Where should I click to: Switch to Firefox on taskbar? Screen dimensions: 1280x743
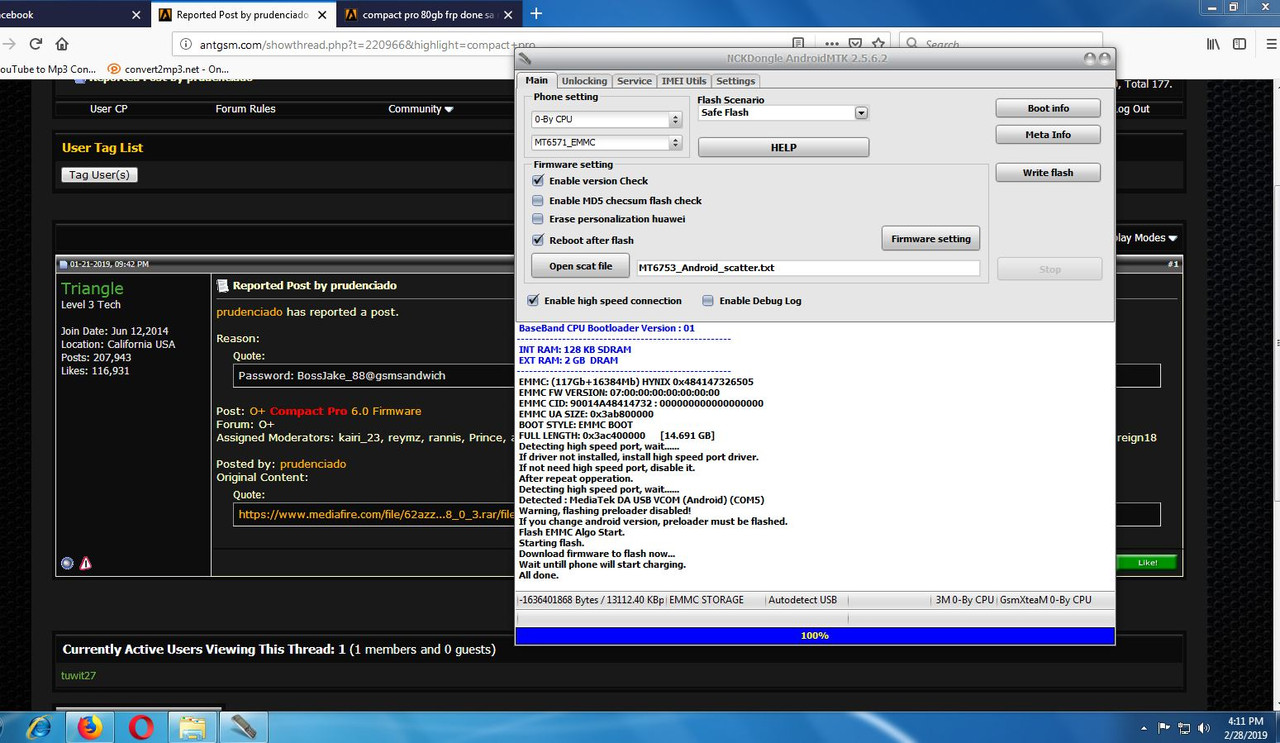(90, 727)
